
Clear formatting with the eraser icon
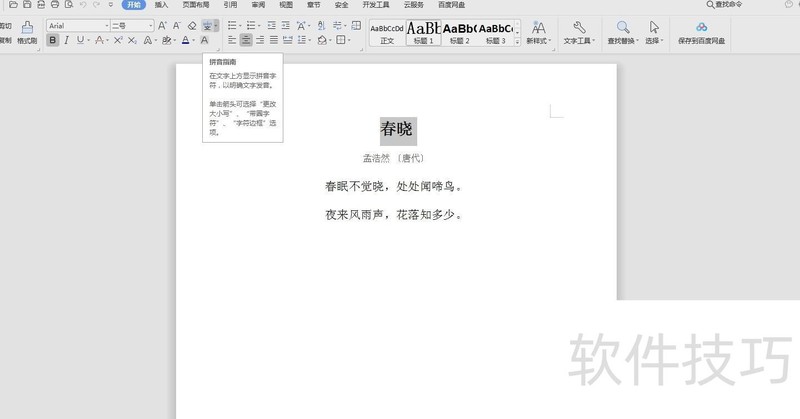192,26
